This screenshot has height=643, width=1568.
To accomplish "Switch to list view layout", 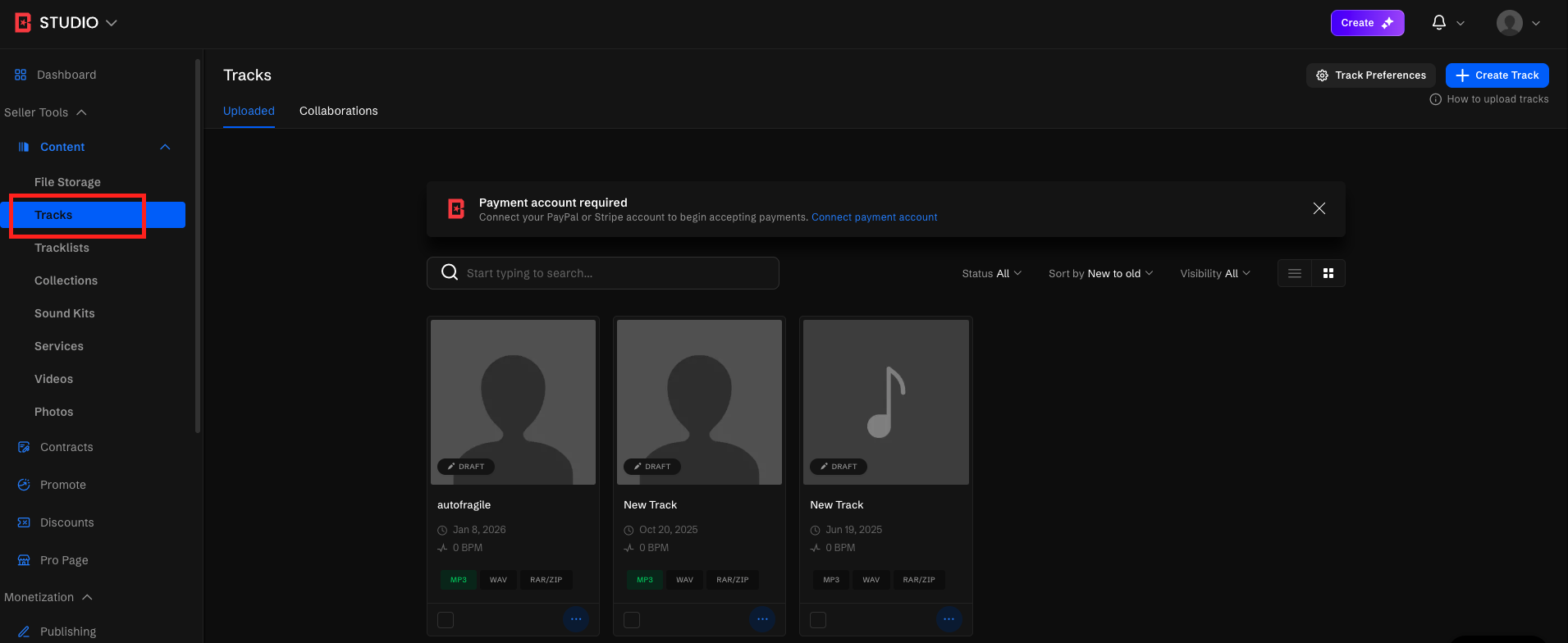I will [x=1294, y=273].
